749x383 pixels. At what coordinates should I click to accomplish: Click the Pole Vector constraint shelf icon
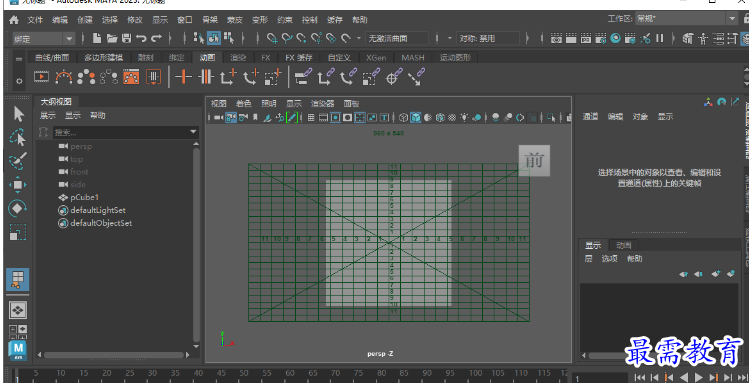(417, 77)
